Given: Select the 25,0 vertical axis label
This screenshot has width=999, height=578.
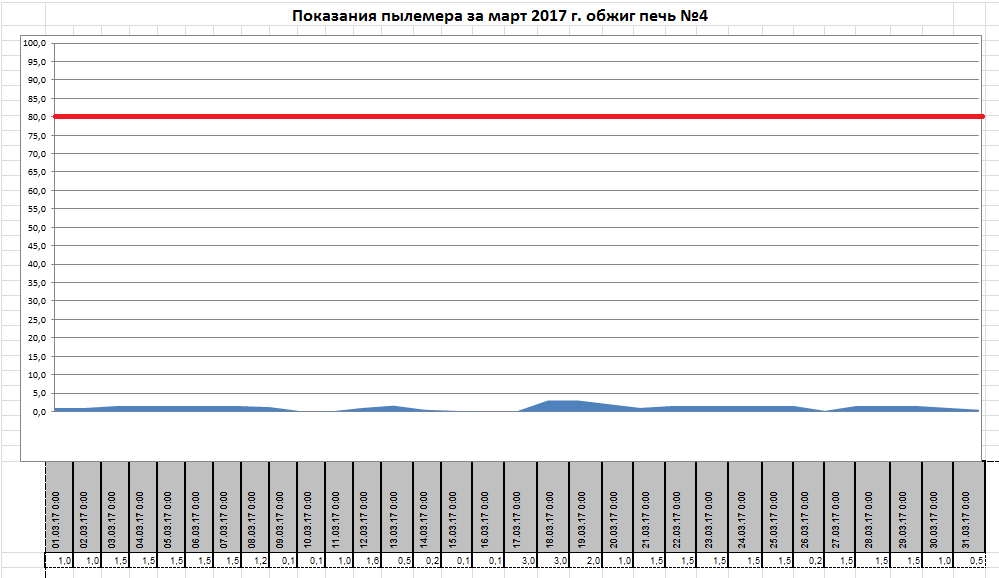Looking at the screenshot, I should coord(35,320).
